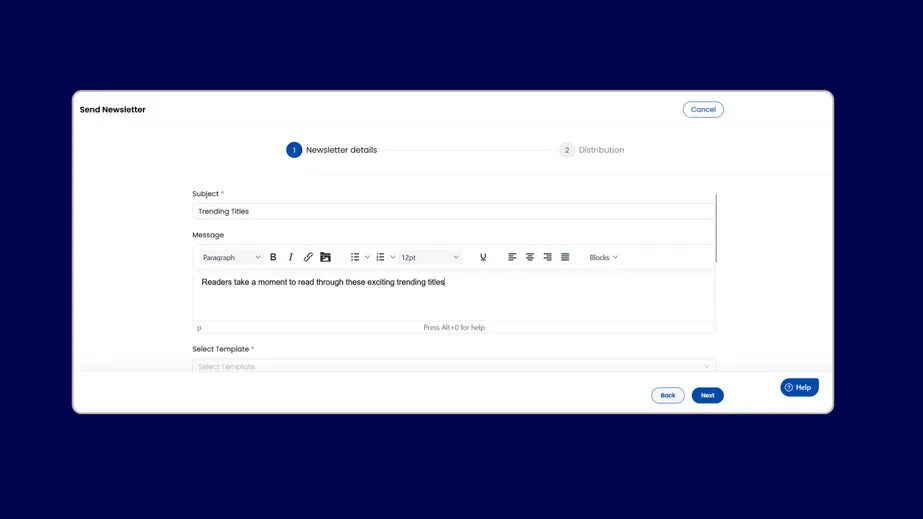Align message text to the right

click(547, 257)
